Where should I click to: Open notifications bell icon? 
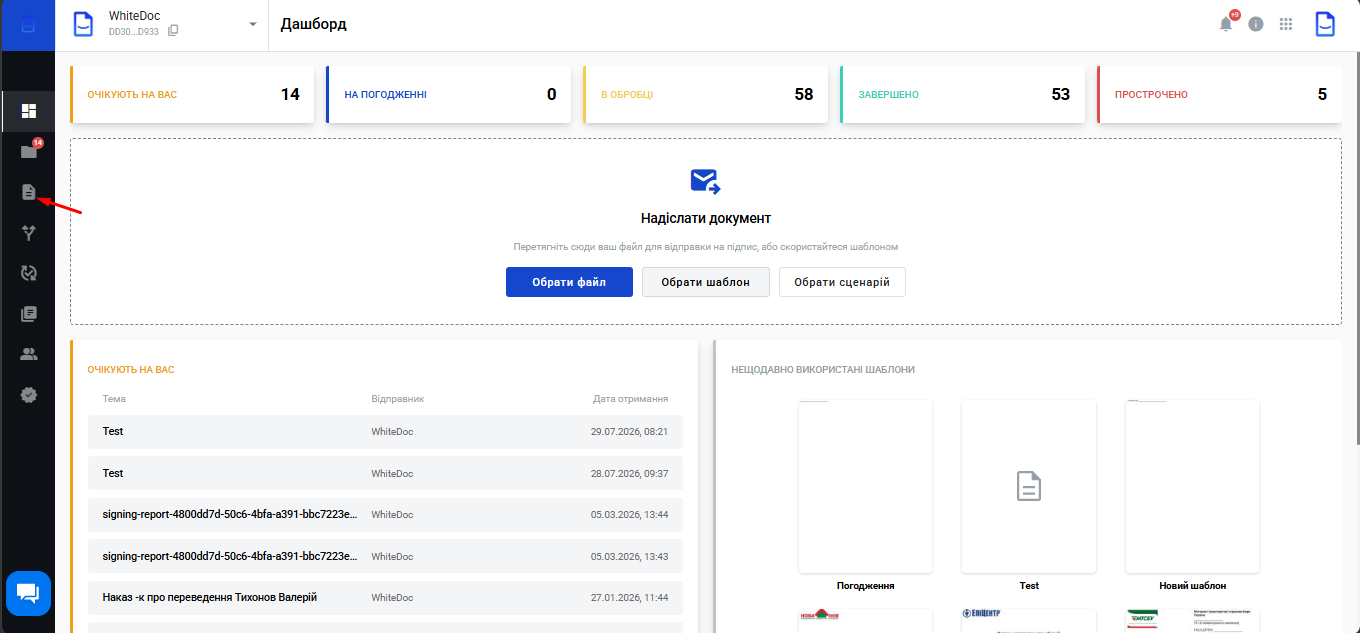pyautogui.click(x=1226, y=24)
